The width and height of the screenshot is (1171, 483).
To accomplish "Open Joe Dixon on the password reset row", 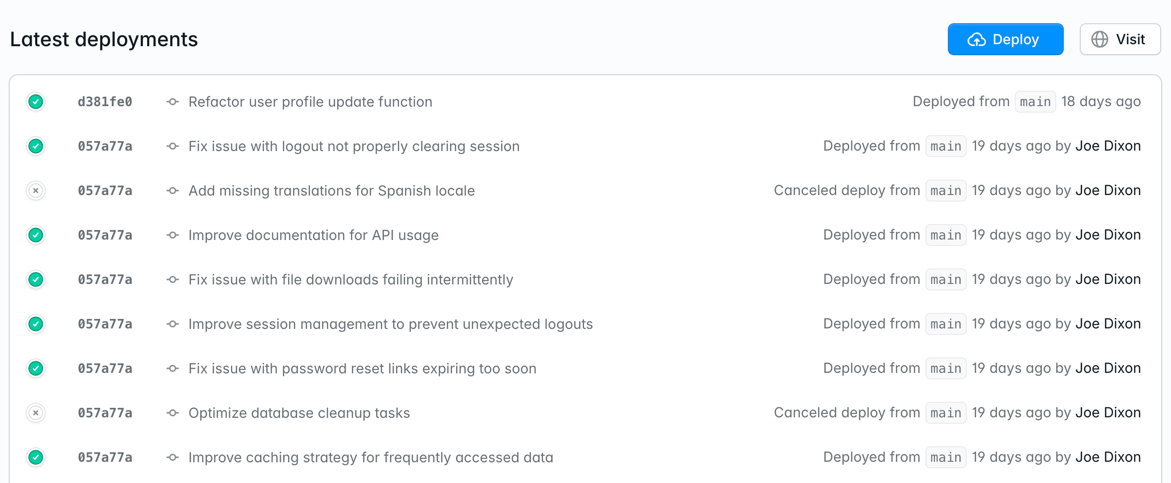I will pyautogui.click(x=1108, y=368).
